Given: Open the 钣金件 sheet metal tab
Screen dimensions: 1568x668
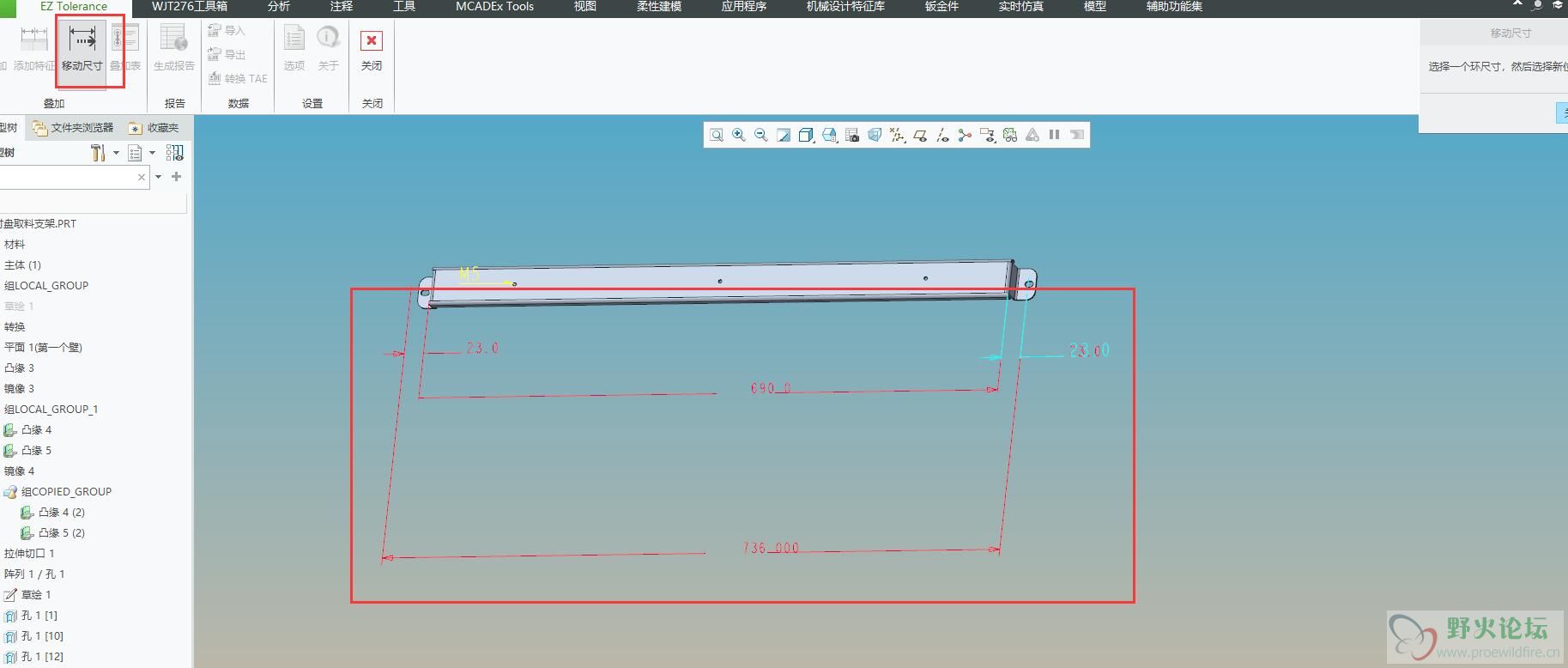Looking at the screenshot, I should (941, 7).
